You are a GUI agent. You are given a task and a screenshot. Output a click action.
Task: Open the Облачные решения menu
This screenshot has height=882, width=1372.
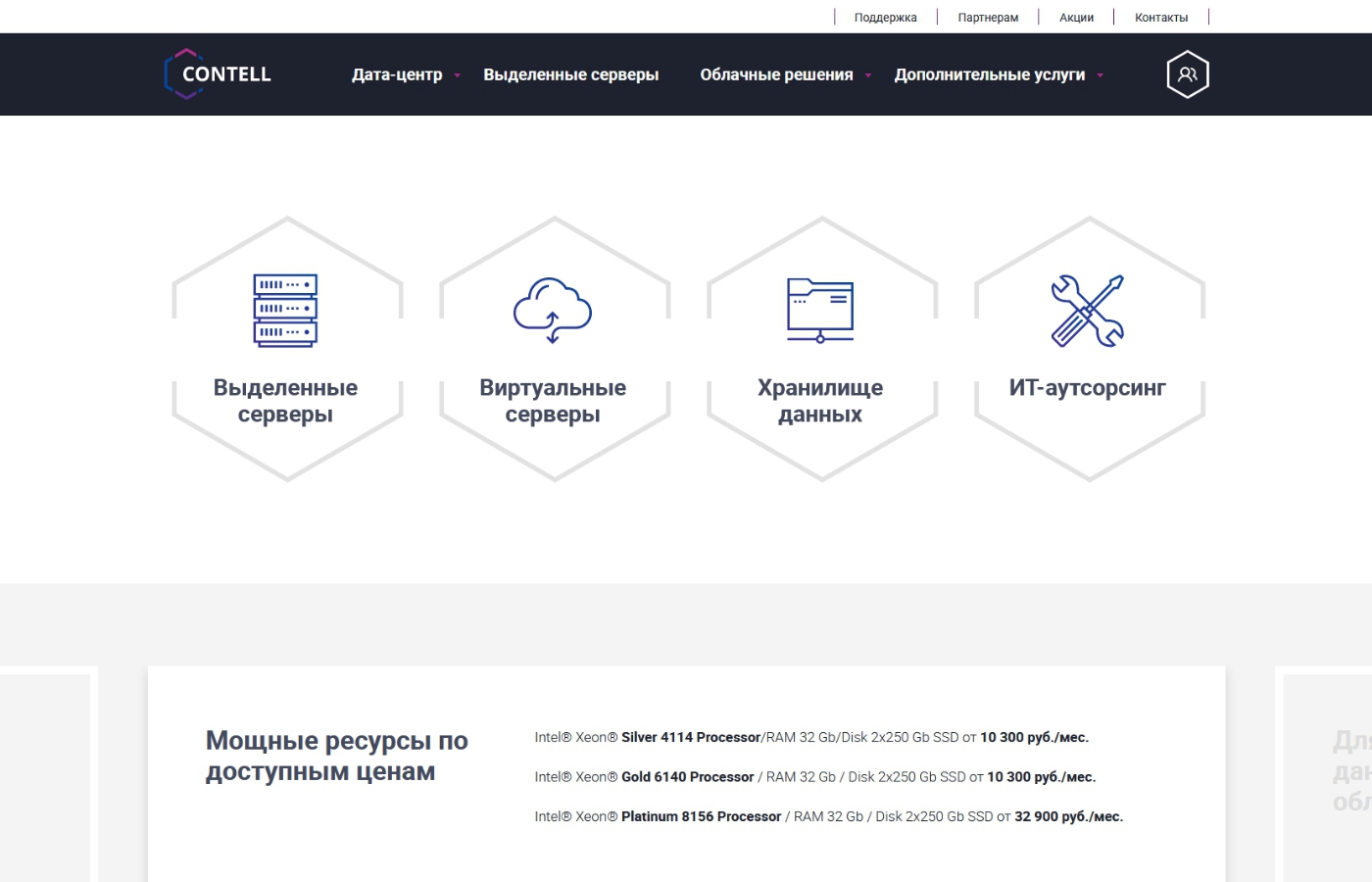click(x=776, y=74)
